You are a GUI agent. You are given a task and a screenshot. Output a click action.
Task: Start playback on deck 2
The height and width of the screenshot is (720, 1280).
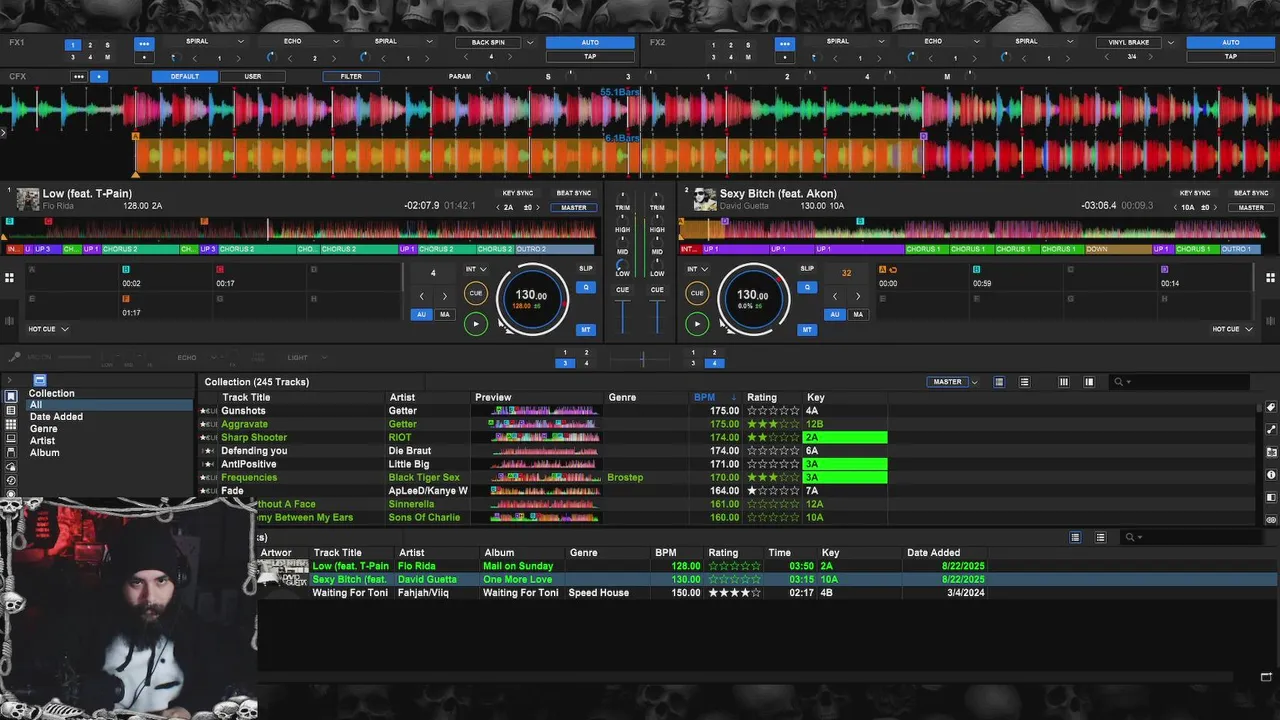(697, 323)
